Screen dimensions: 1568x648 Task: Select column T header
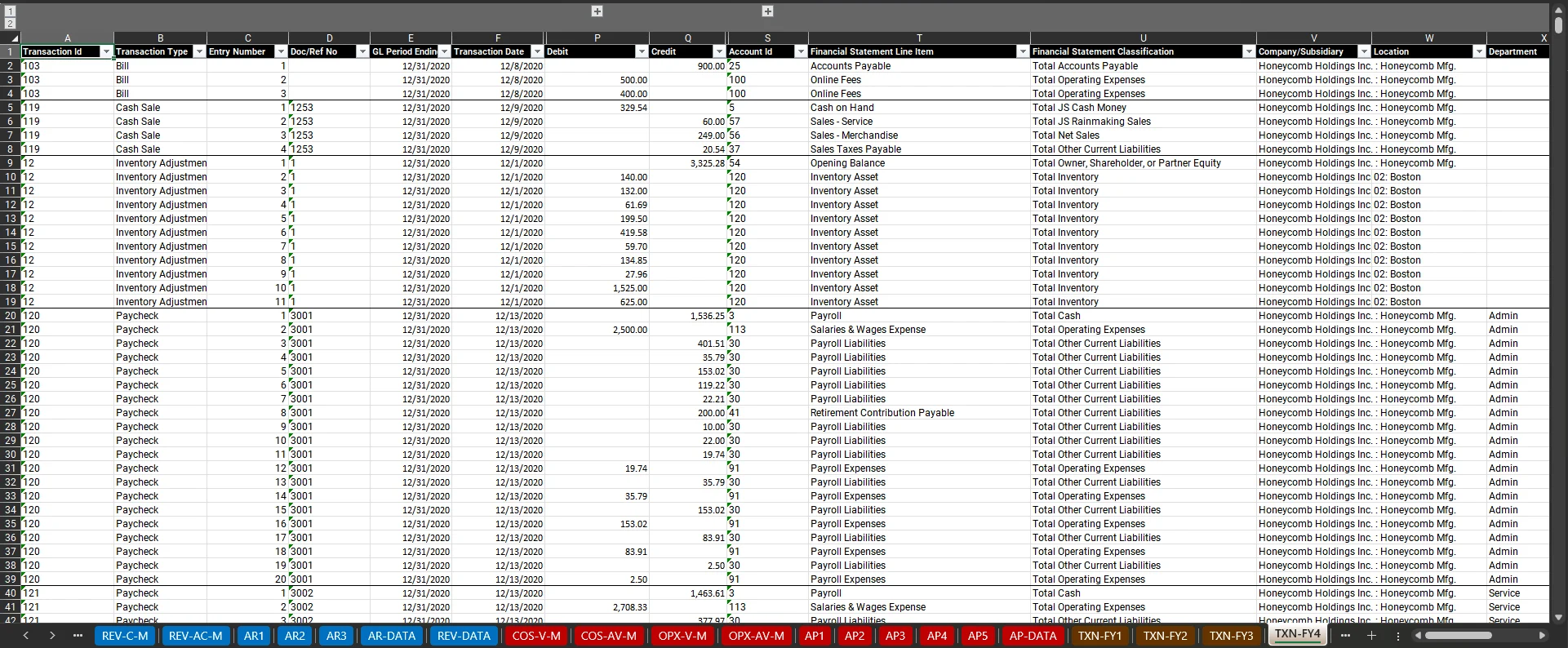pyautogui.click(x=919, y=38)
